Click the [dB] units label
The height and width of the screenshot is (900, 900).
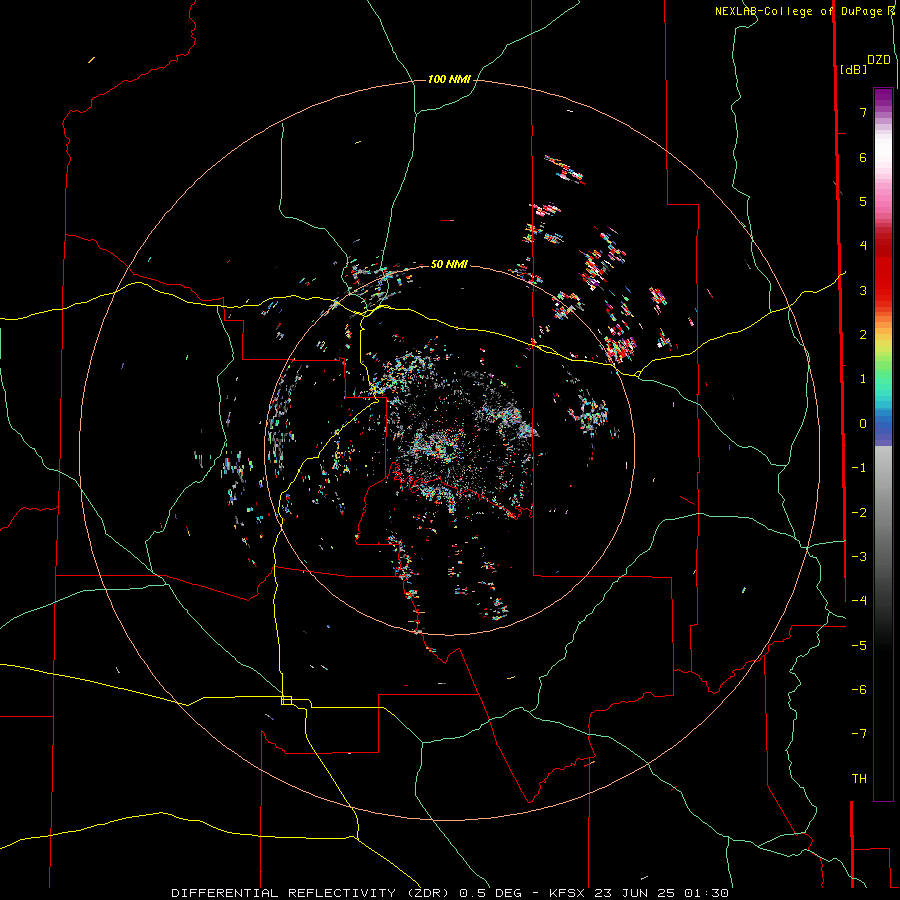[853, 69]
